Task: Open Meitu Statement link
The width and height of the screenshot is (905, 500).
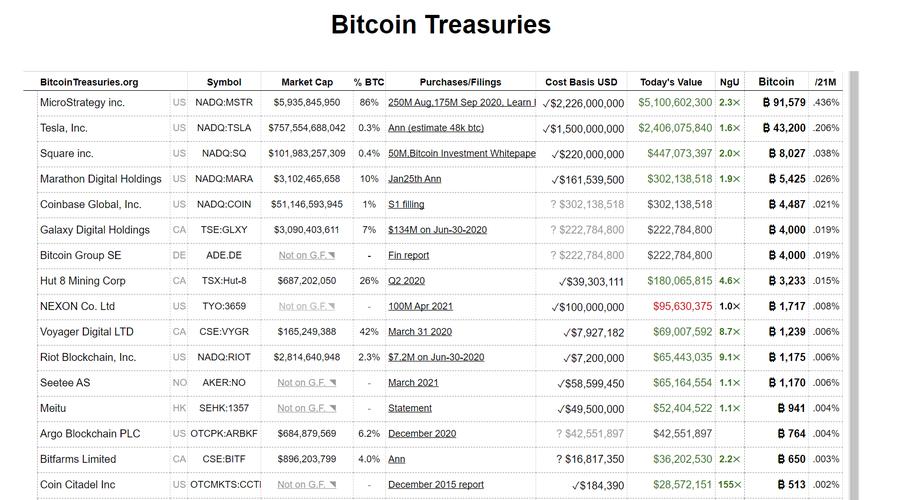Action: (x=410, y=408)
